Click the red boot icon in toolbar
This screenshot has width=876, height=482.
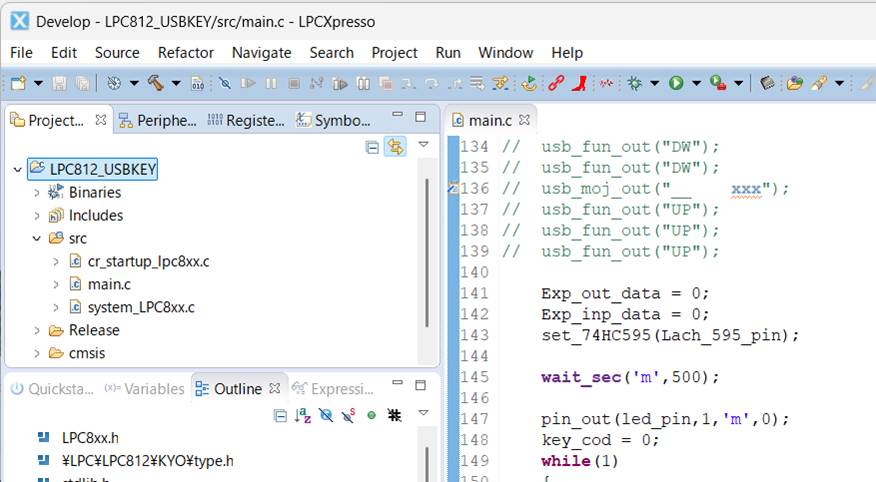click(x=579, y=84)
